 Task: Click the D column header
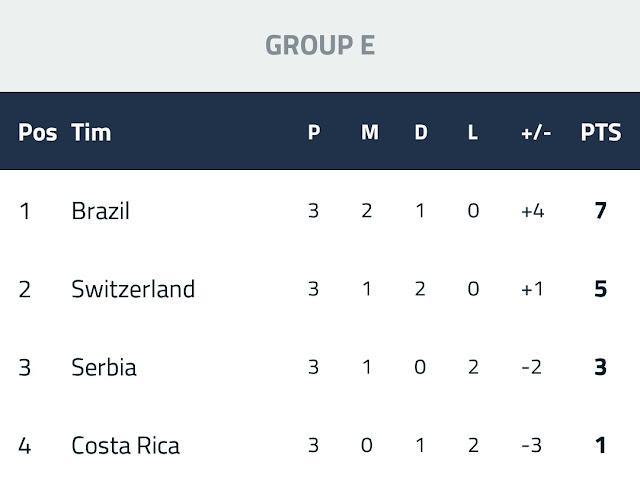[x=421, y=132]
